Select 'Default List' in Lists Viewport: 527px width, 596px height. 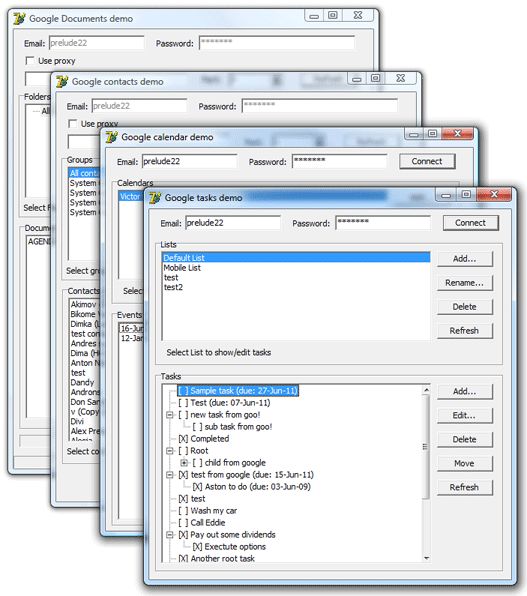point(296,258)
